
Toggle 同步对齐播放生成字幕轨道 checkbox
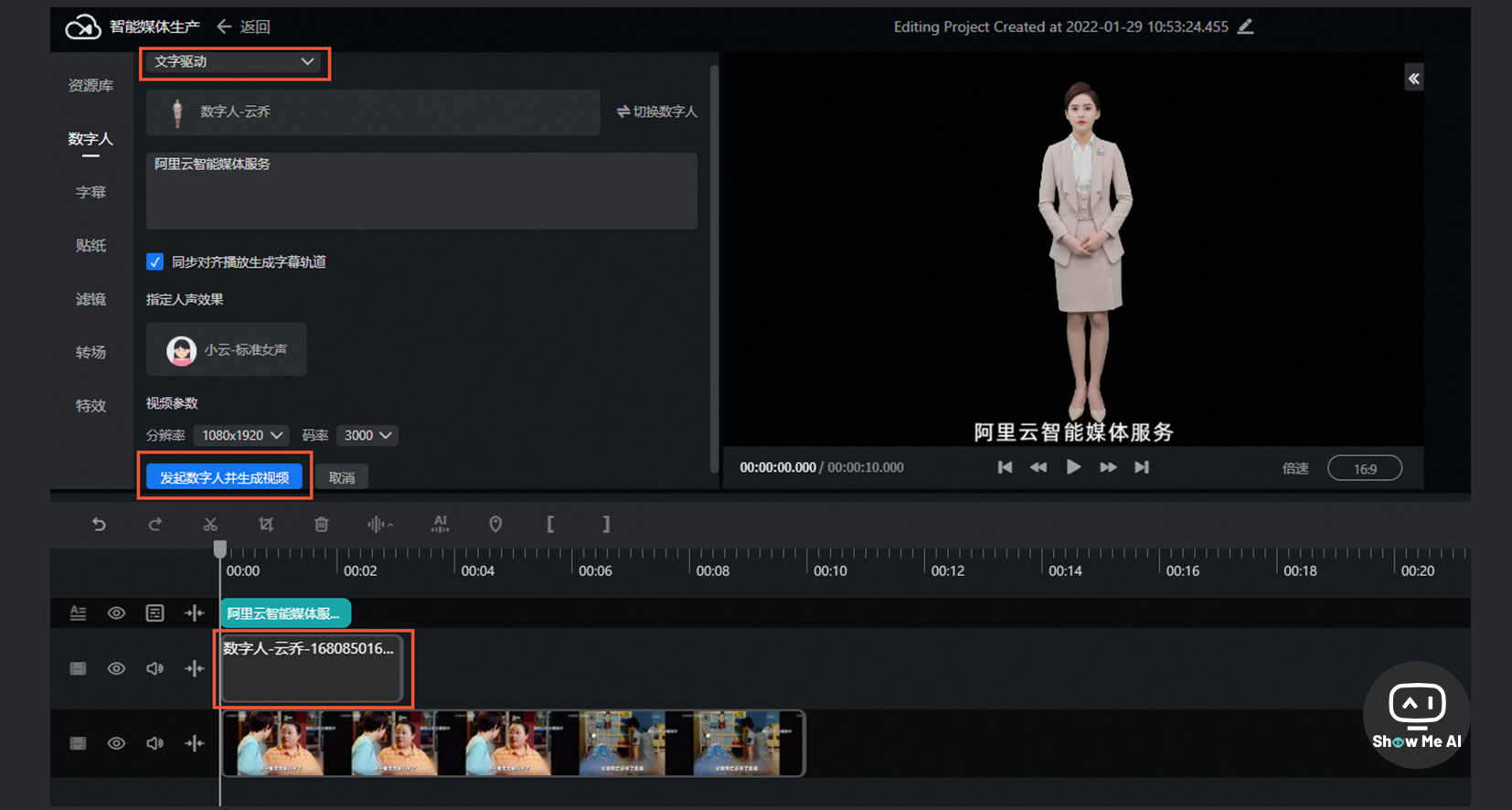[x=155, y=261]
